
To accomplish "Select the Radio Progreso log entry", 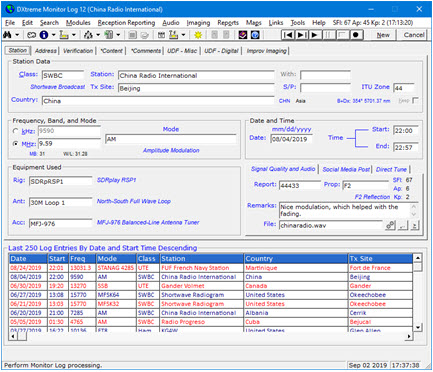I will click(x=211, y=322).
